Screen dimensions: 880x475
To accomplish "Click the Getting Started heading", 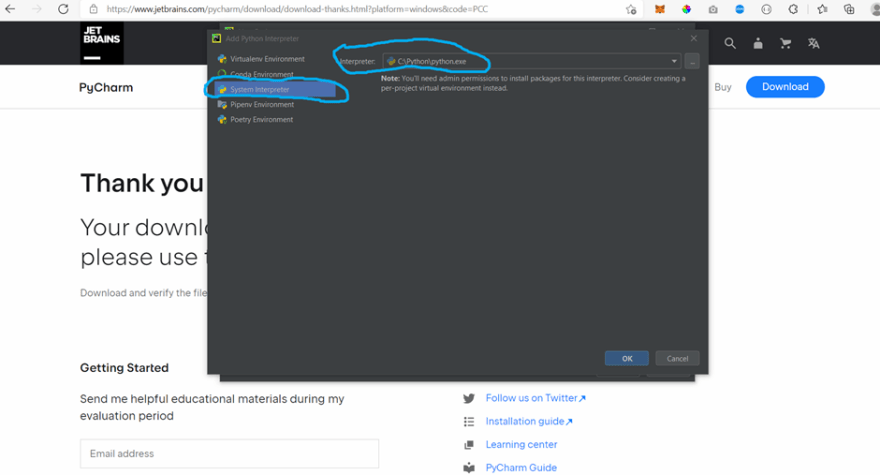I will (124, 368).
